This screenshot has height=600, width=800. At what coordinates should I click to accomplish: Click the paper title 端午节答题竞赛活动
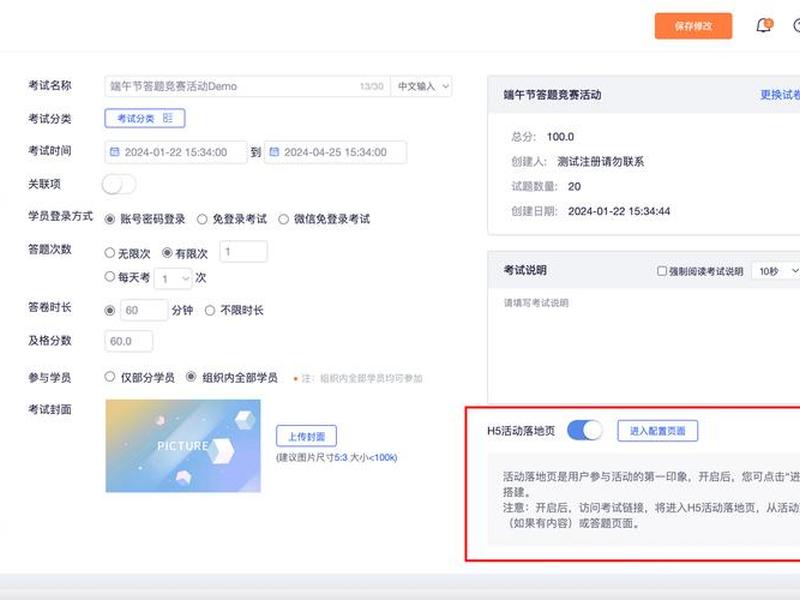[x=552, y=95]
